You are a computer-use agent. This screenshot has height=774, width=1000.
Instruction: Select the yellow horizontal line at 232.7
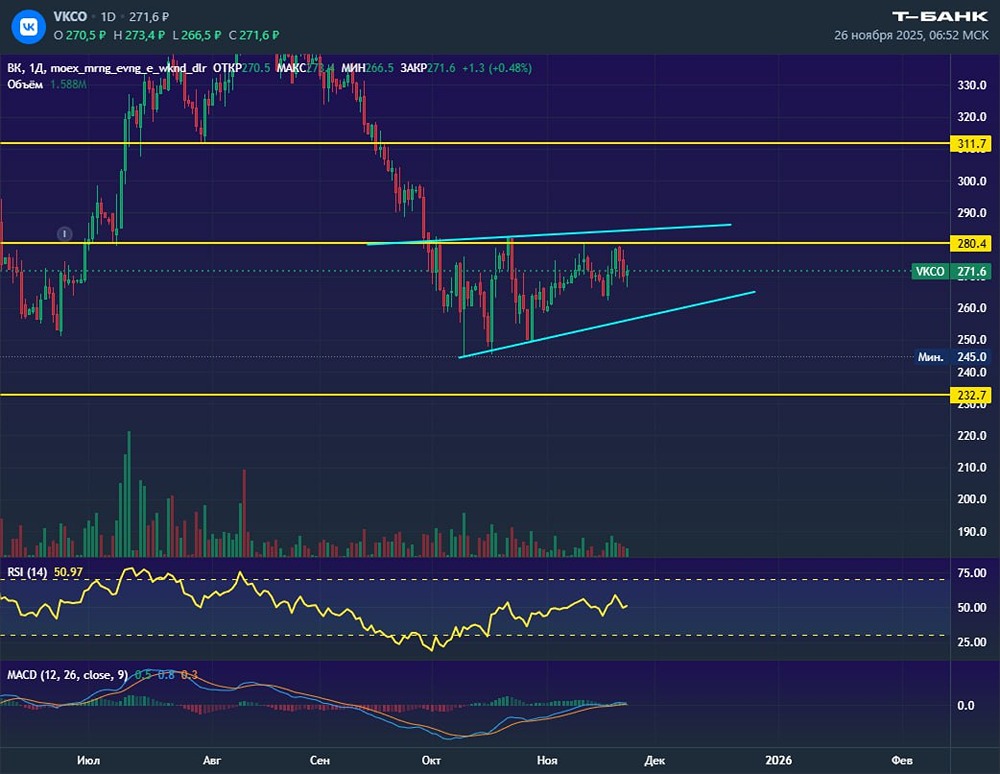tap(475, 395)
